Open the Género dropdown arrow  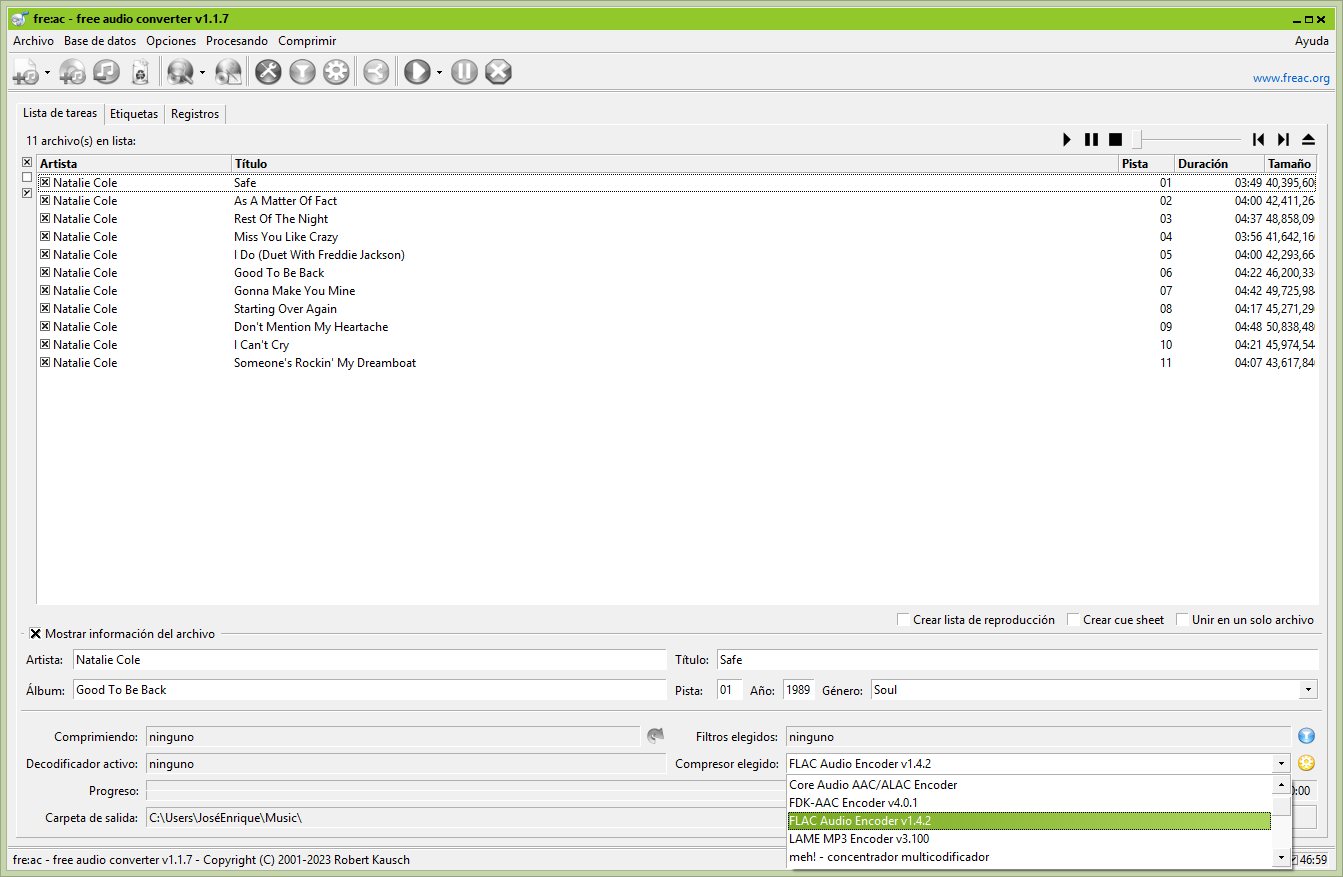[x=1308, y=690]
